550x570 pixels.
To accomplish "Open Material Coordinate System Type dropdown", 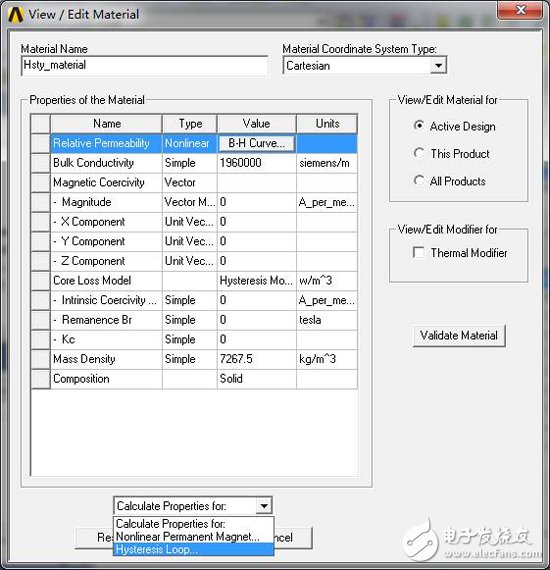I will (x=438, y=66).
